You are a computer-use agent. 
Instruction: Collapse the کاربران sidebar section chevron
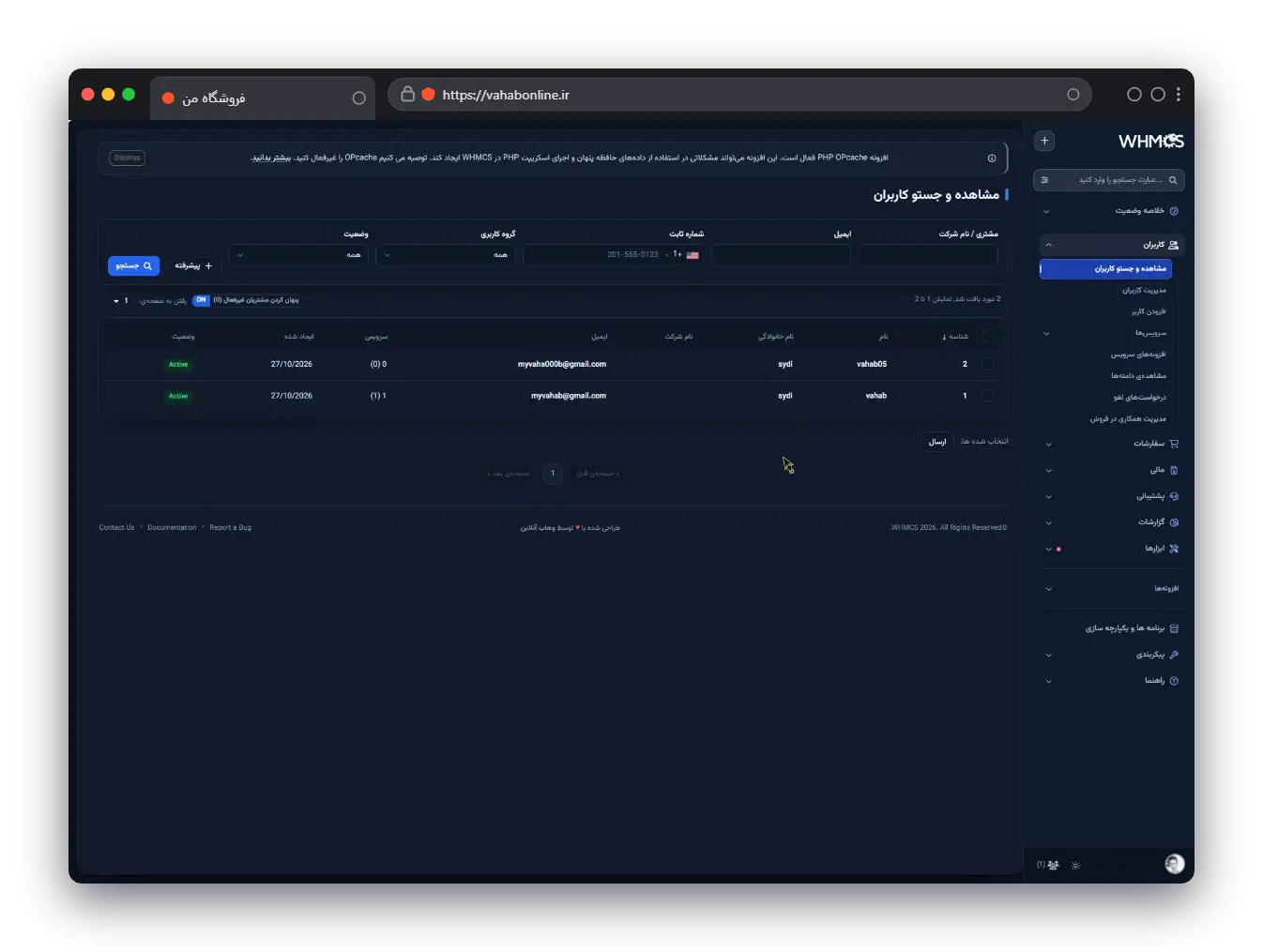point(1048,245)
